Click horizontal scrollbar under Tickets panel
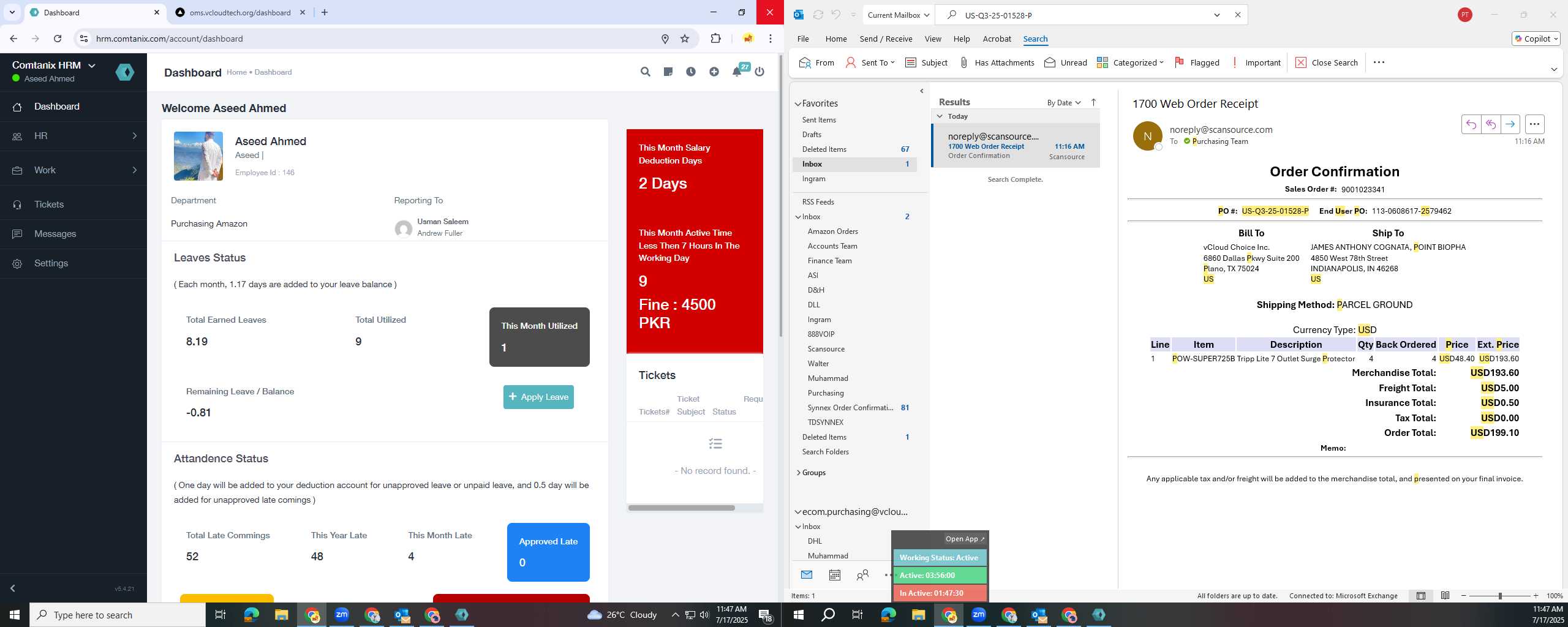This screenshot has width=1568, height=627. pos(681,508)
